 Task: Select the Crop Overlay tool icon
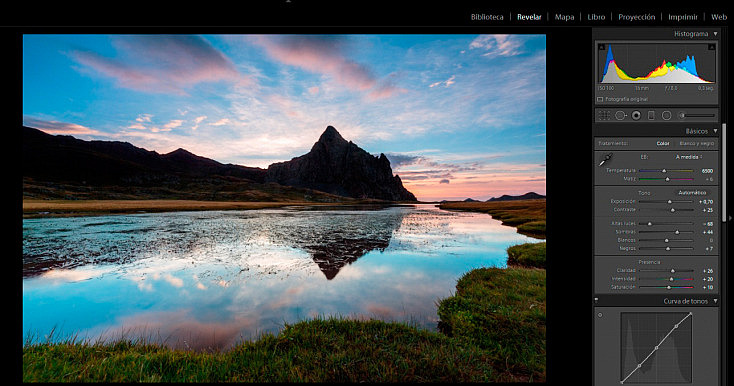click(604, 115)
